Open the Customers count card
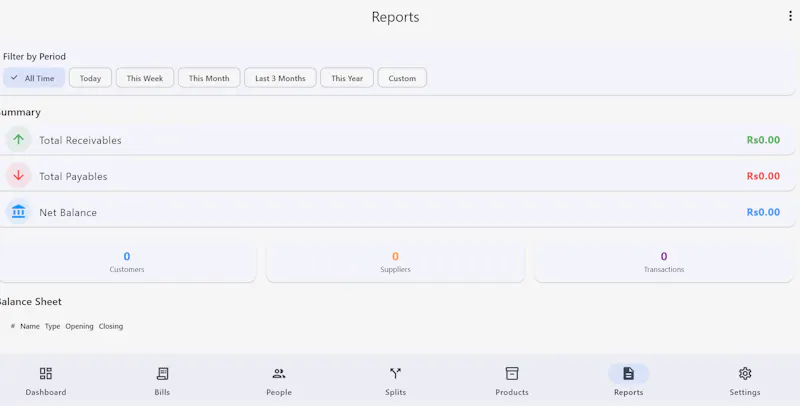 [127, 262]
